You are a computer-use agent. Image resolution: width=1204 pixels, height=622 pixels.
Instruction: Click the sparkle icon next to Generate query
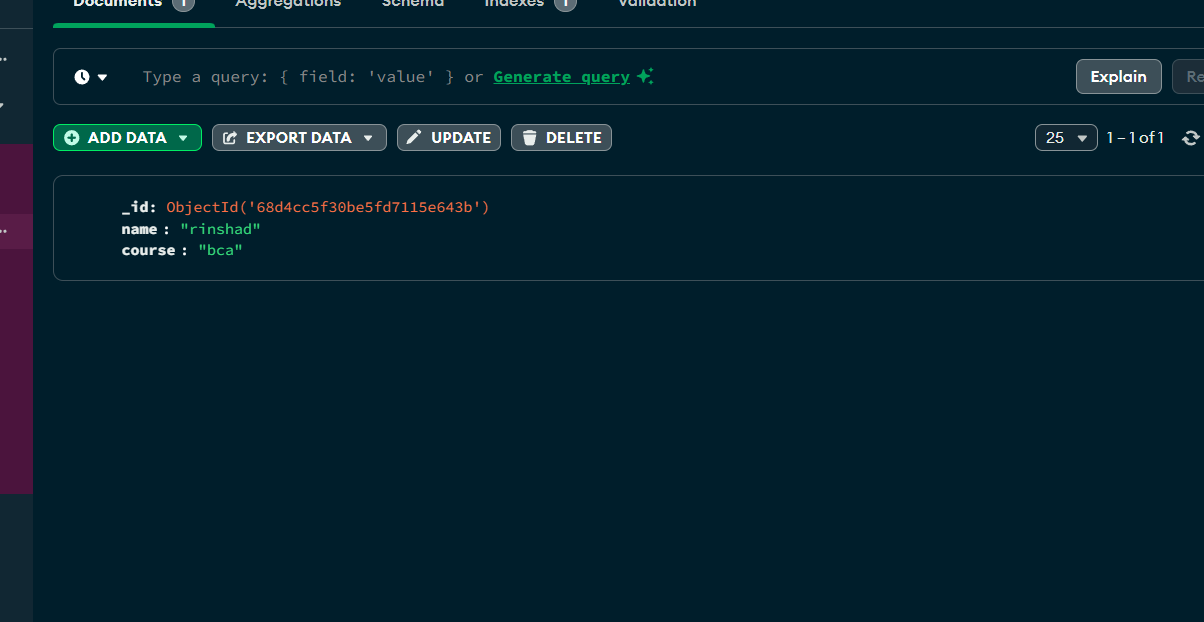tap(644, 75)
